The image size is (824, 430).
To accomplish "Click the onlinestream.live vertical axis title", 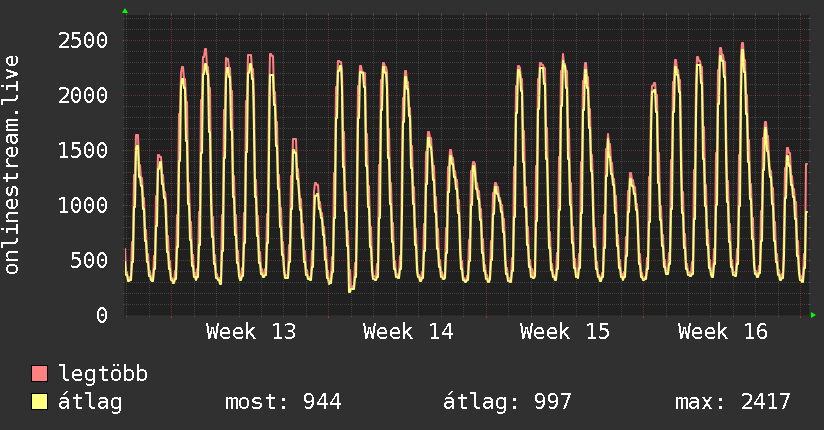I will point(12,165).
